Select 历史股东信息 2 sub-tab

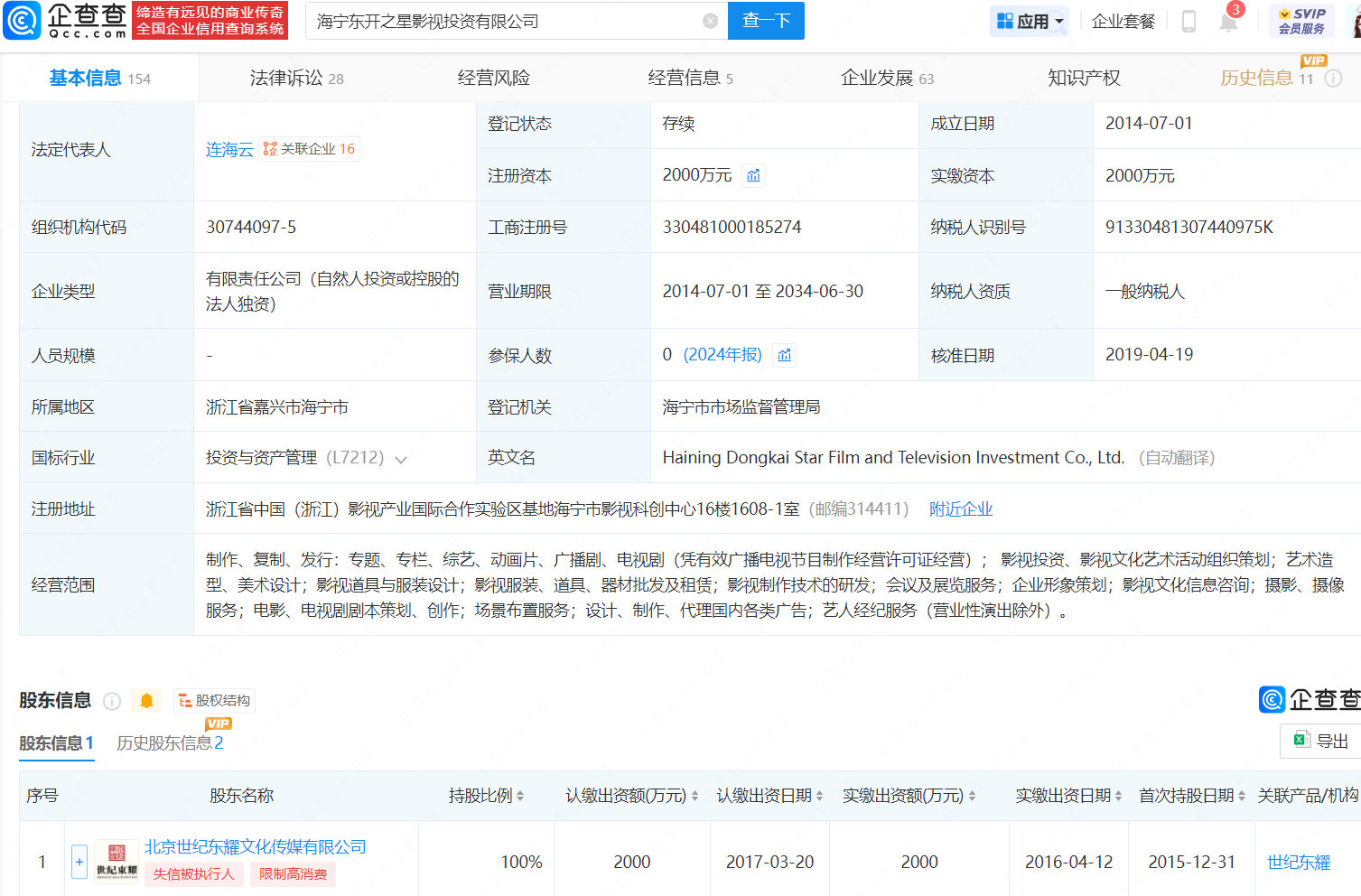tap(170, 743)
